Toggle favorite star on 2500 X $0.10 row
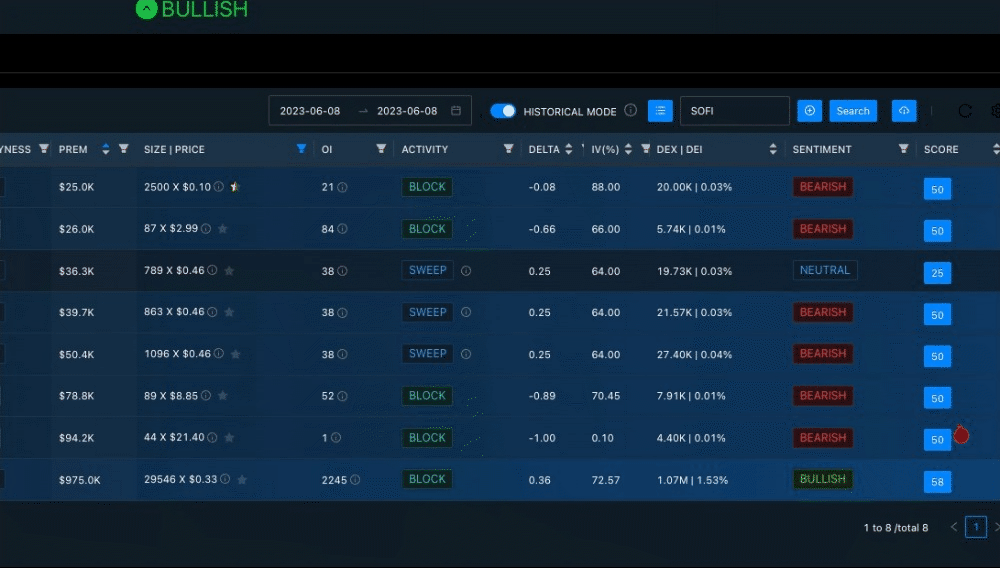This screenshot has height=568, width=1000. pos(235,187)
